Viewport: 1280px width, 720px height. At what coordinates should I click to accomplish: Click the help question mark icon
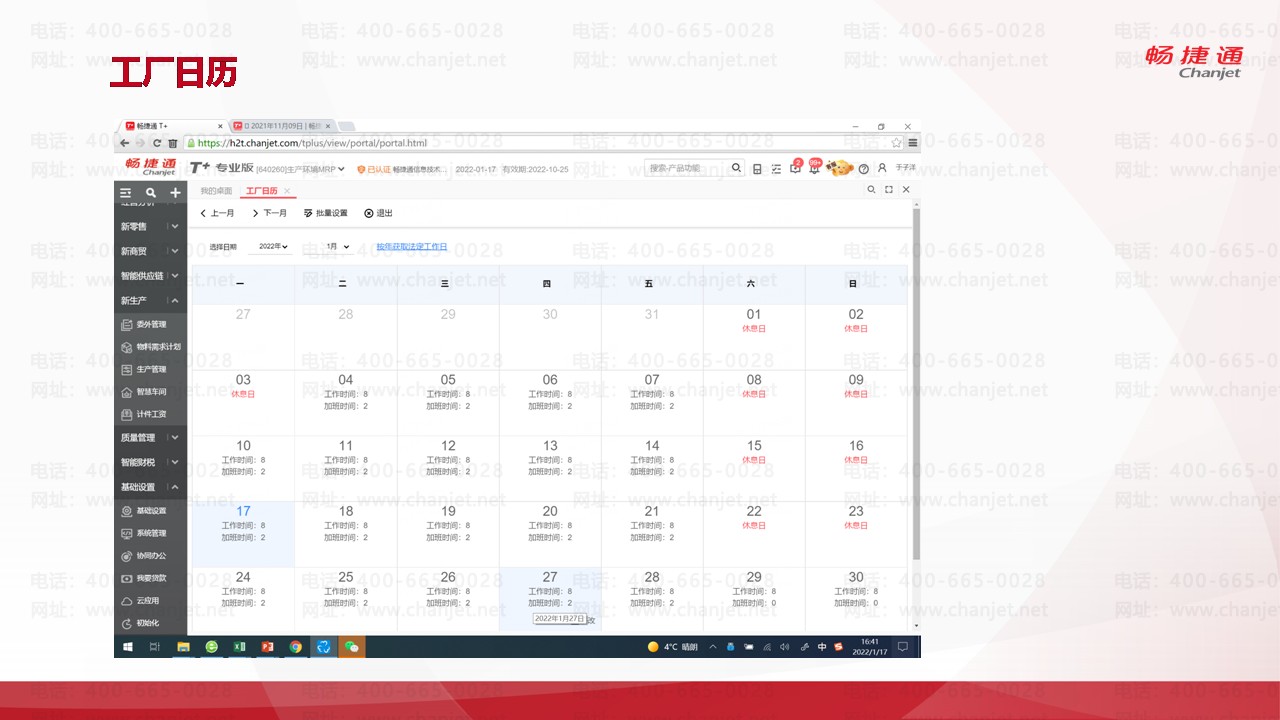(x=864, y=169)
